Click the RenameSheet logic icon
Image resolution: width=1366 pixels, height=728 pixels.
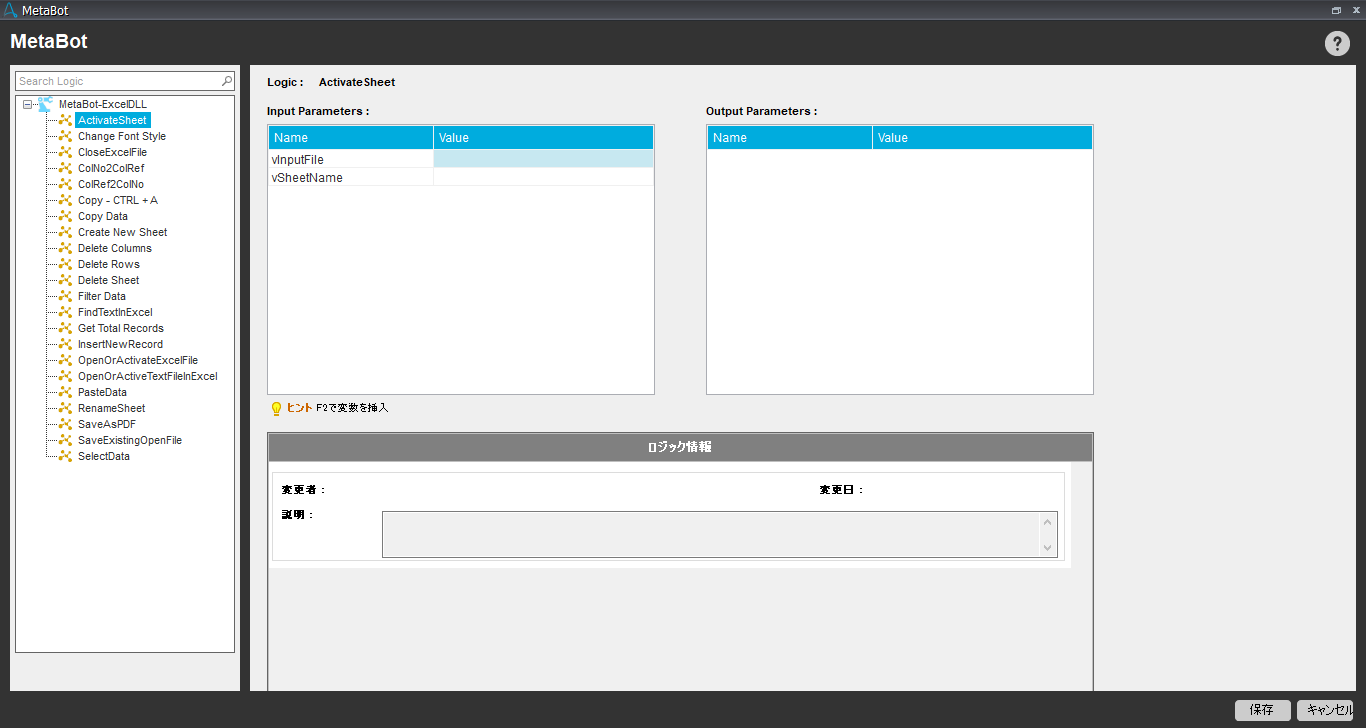[x=65, y=408]
